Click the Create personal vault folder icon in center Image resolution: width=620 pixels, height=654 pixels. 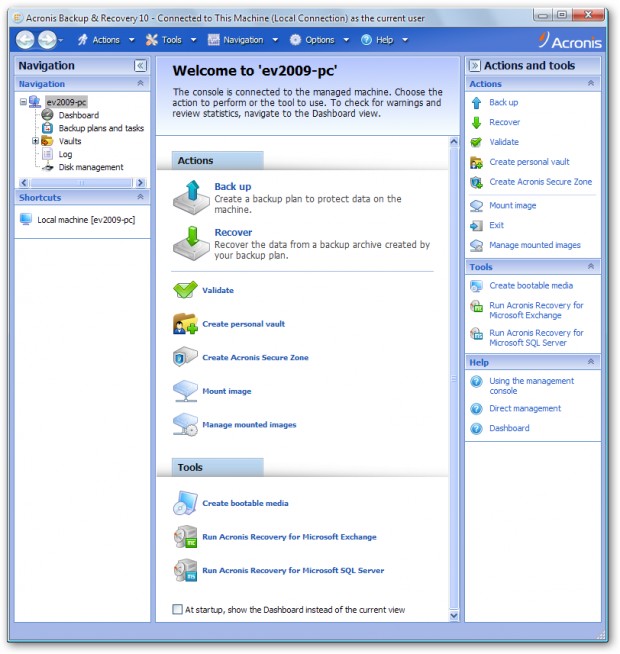185,324
